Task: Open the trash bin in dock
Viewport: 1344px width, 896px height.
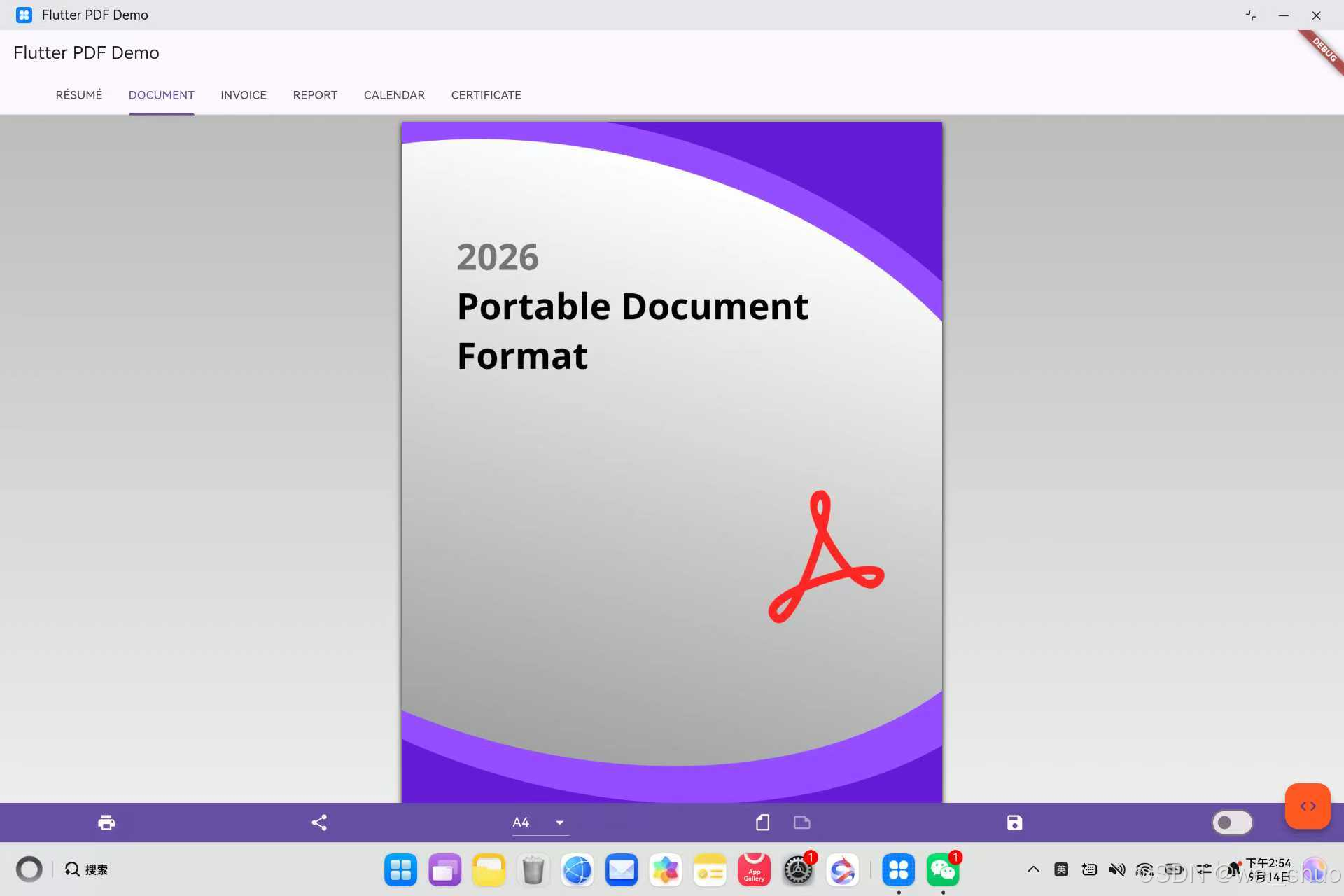Action: [533, 870]
